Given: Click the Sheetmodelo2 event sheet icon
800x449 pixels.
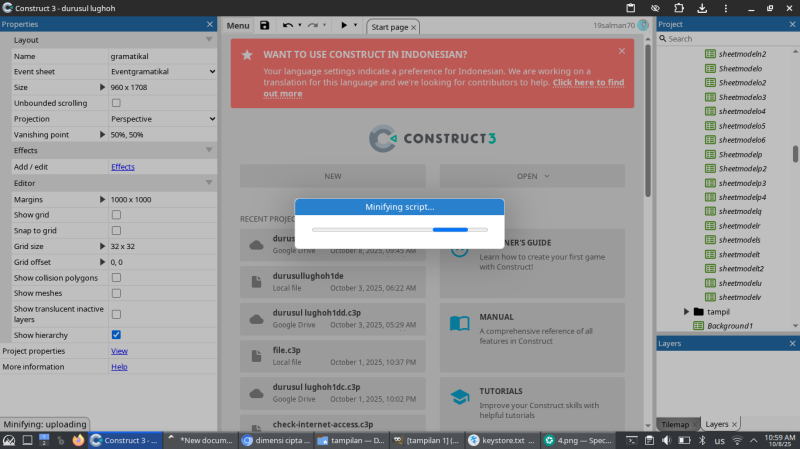Looking at the screenshot, I should point(711,83).
